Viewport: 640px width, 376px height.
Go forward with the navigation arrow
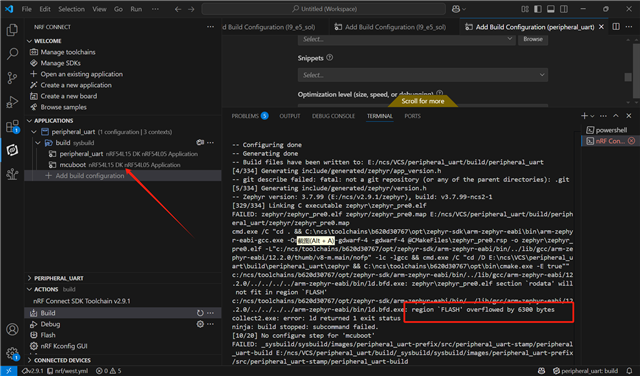191,9
